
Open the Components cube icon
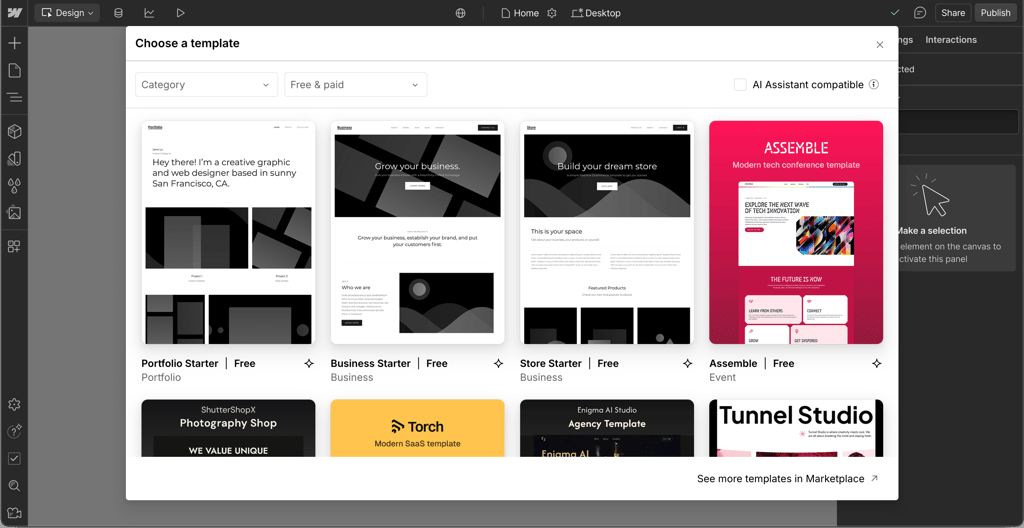pyautogui.click(x=14, y=132)
